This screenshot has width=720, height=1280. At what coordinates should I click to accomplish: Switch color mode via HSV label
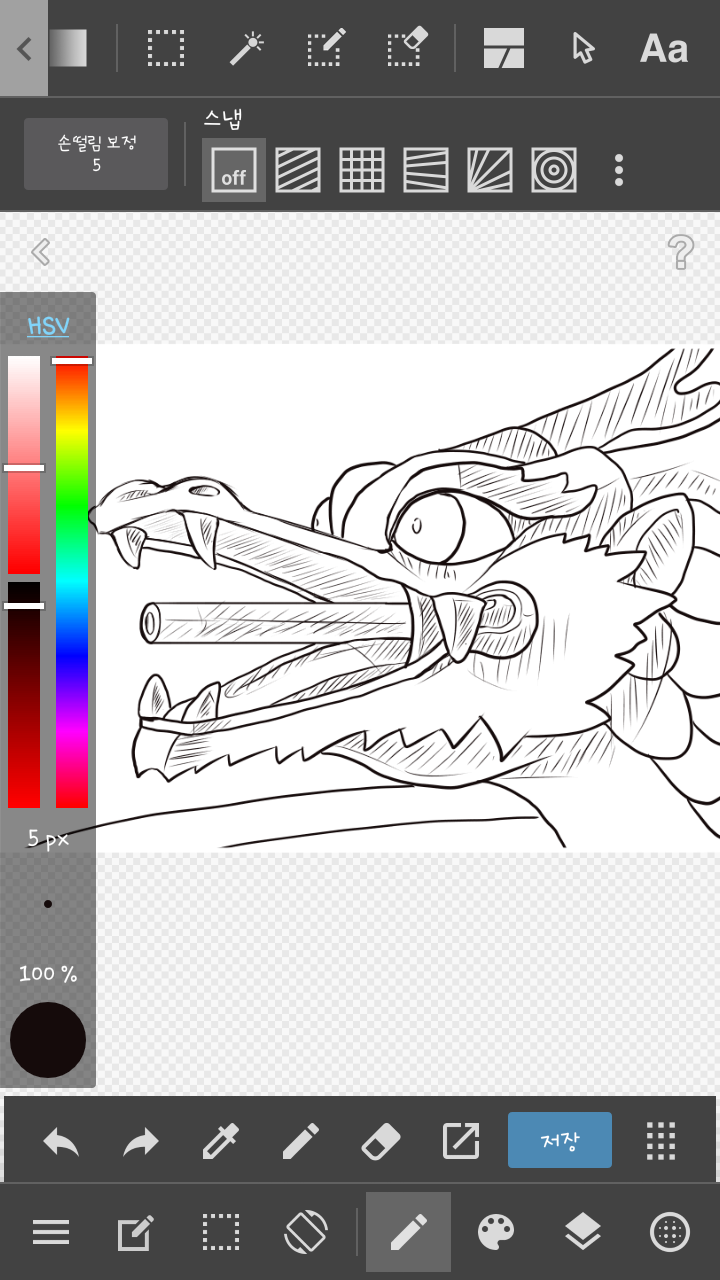(48, 326)
